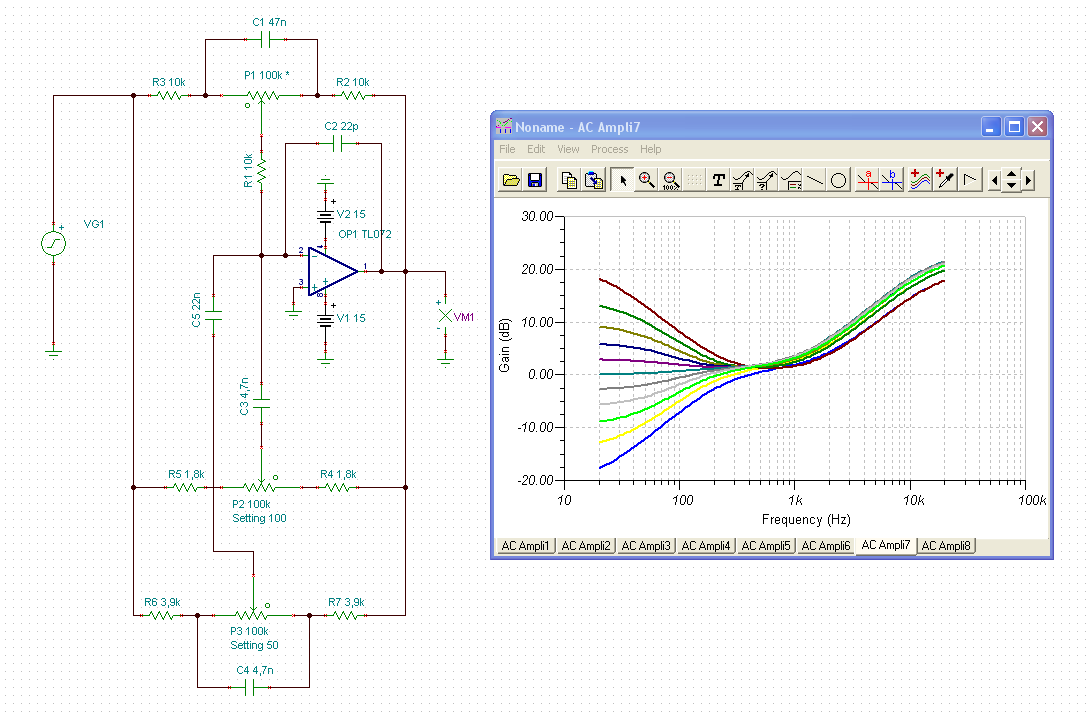
Task: Click the Save diskette icon
Action: (535, 180)
